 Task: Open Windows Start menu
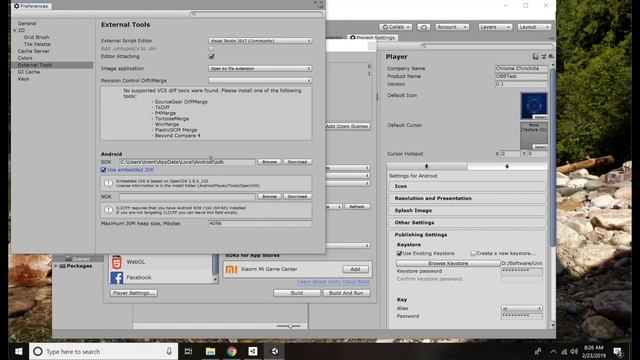point(18,351)
